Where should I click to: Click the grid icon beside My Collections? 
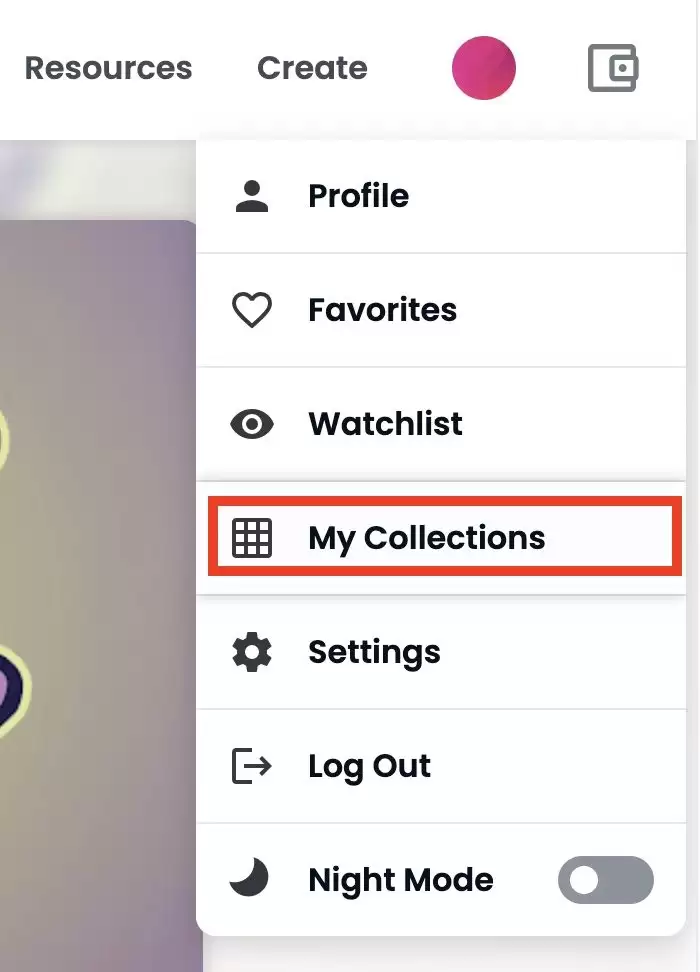click(252, 538)
